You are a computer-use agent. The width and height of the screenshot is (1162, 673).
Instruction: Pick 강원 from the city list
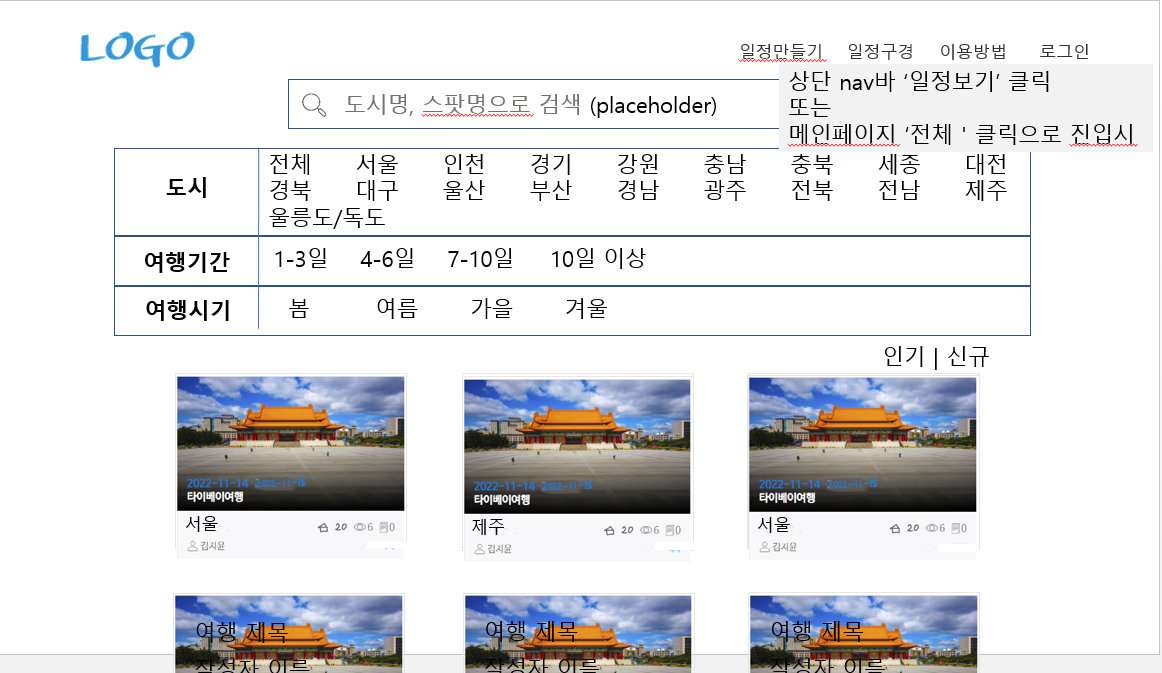tap(638, 164)
